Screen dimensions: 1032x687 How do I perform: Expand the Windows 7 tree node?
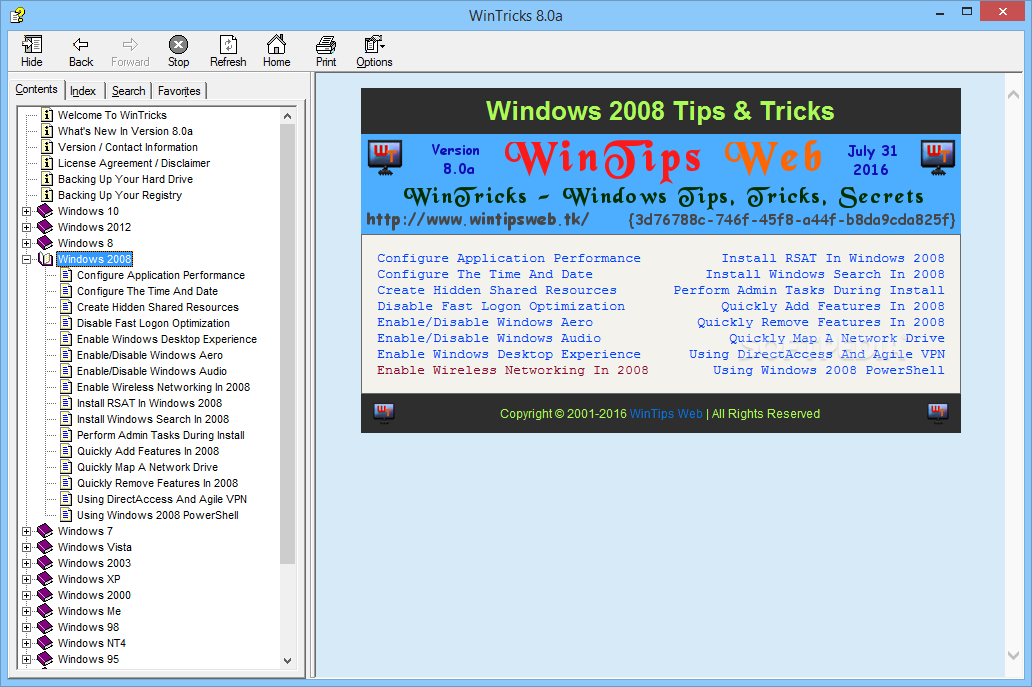[26, 531]
